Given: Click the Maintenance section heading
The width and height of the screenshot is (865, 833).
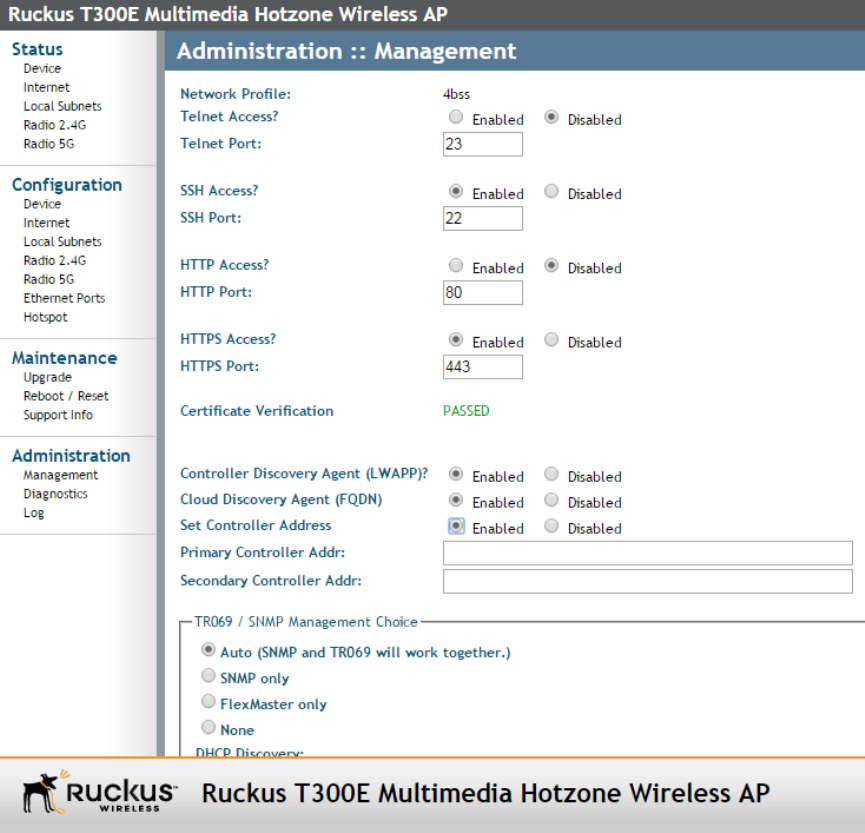Looking at the screenshot, I should click(65, 358).
